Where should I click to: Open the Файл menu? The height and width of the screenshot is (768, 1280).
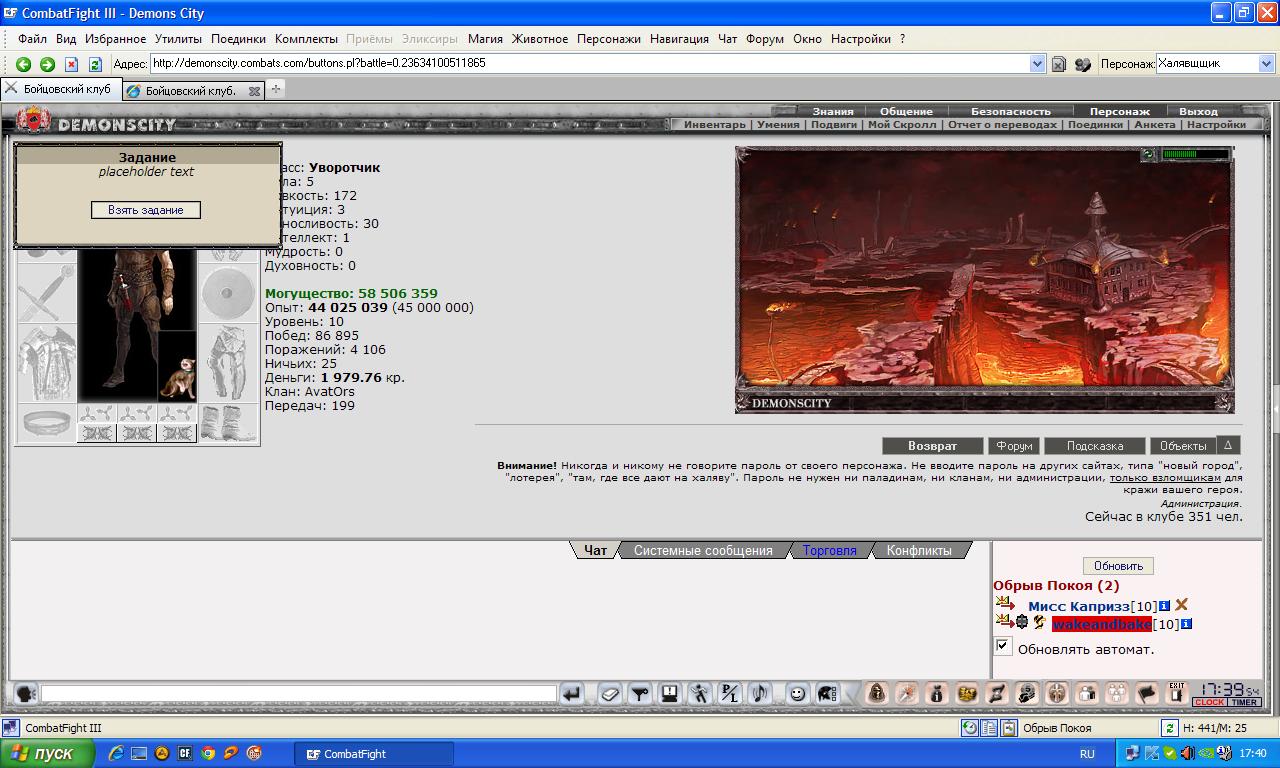(x=32, y=39)
